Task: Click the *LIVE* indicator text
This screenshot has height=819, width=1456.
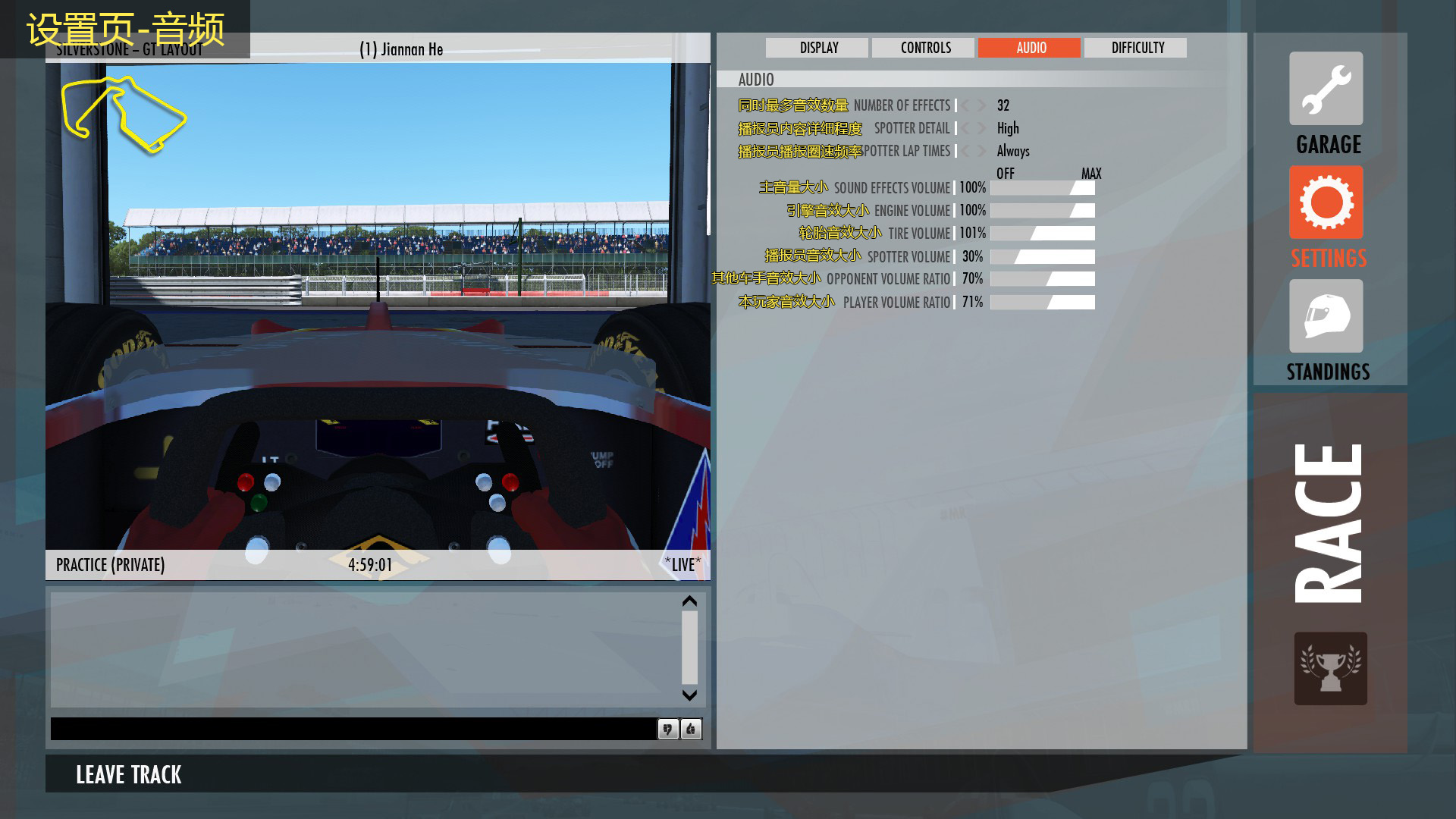Action: click(682, 564)
